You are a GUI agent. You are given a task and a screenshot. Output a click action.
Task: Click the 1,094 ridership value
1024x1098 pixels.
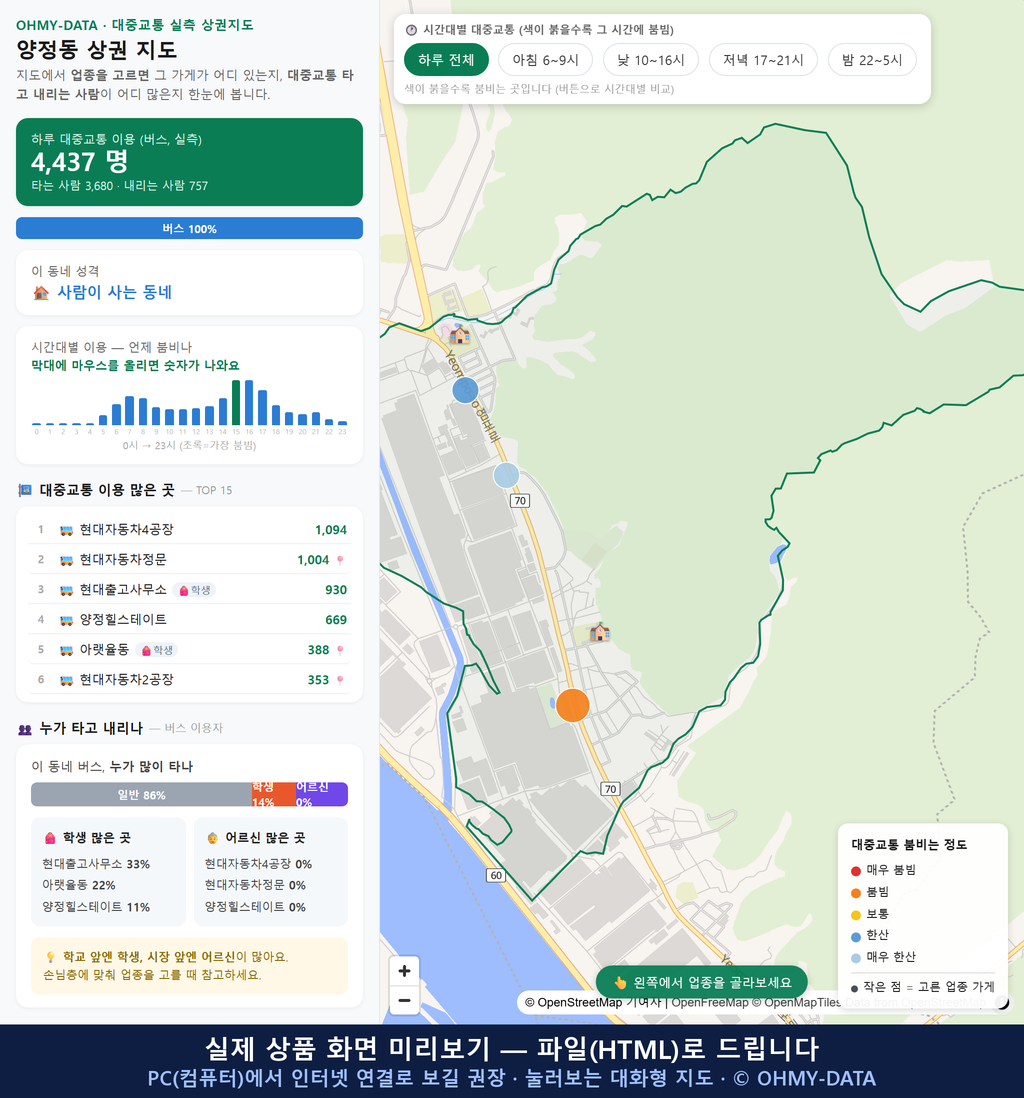pos(331,530)
